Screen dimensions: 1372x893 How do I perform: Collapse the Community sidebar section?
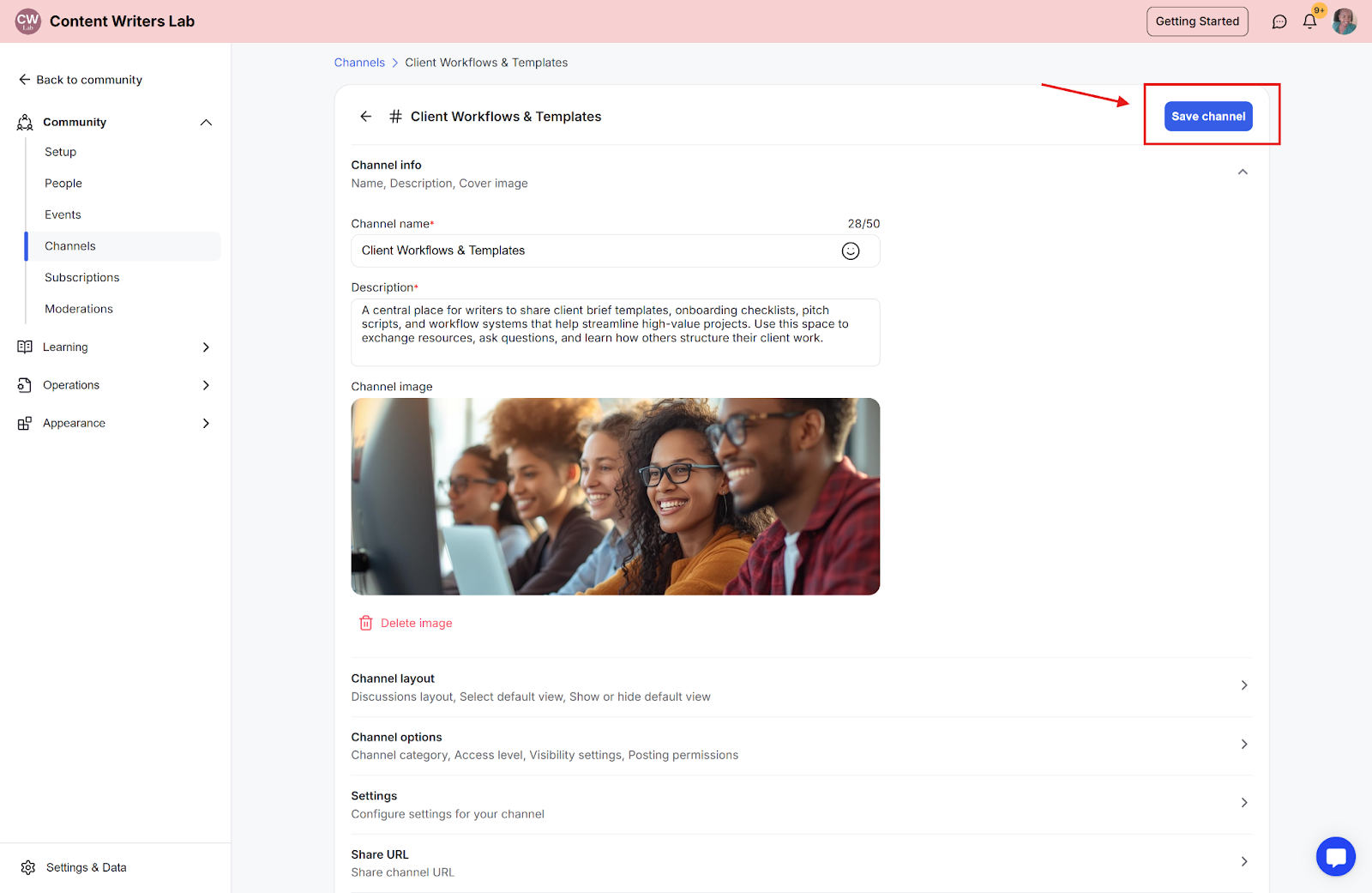point(206,123)
